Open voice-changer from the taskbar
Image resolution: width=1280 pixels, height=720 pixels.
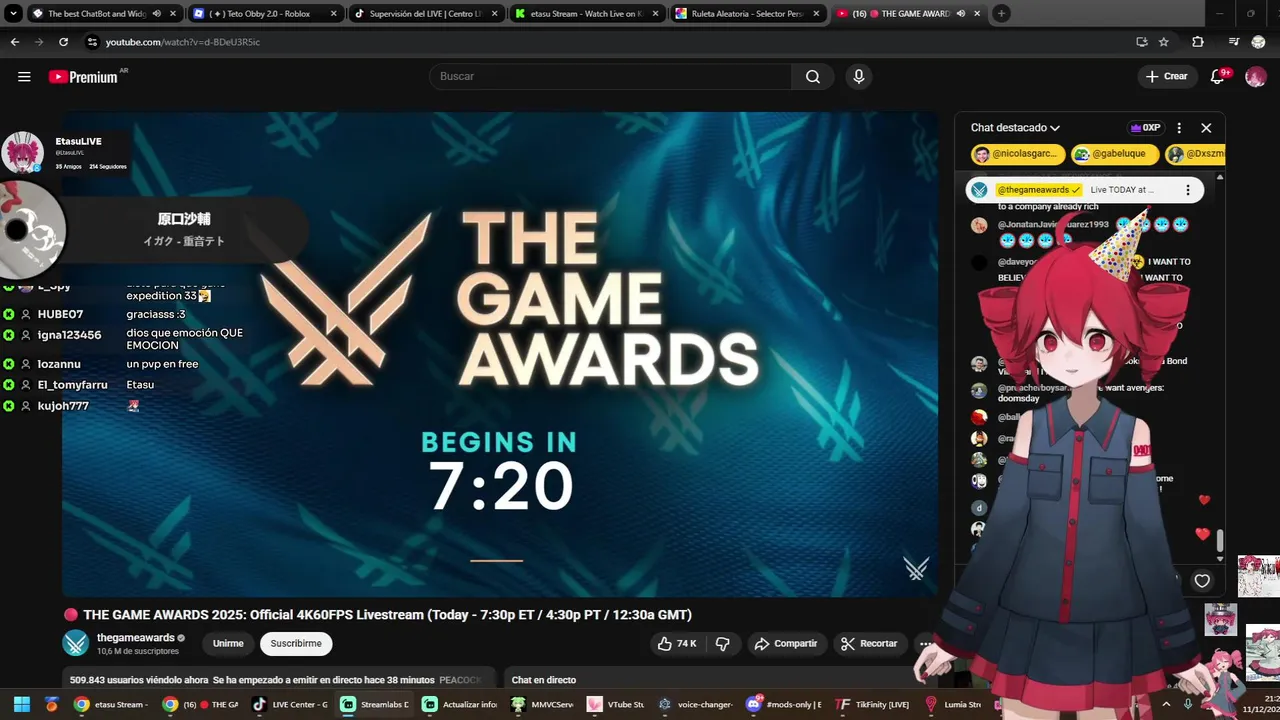click(697, 704)
